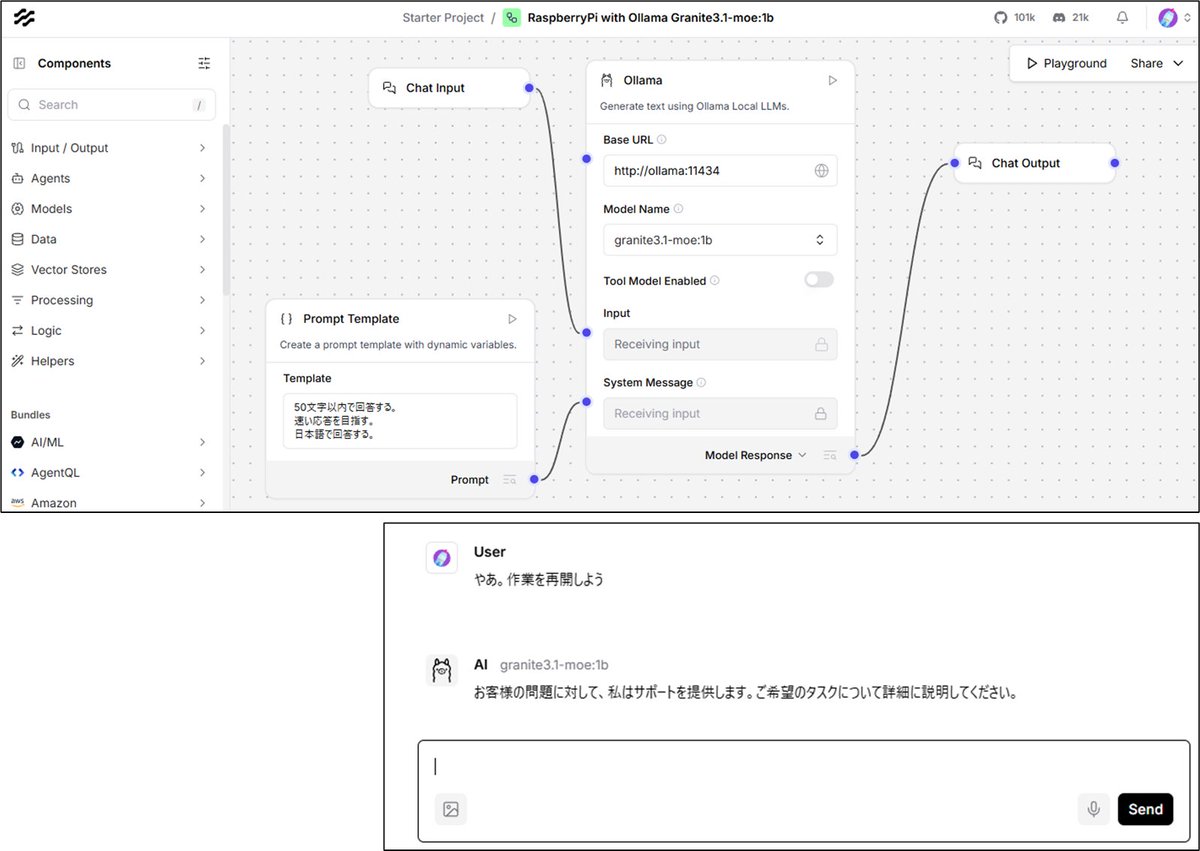Click the Prompt Template braces icon
Viewport: 1200px width, 851px height.
[287, 319]
